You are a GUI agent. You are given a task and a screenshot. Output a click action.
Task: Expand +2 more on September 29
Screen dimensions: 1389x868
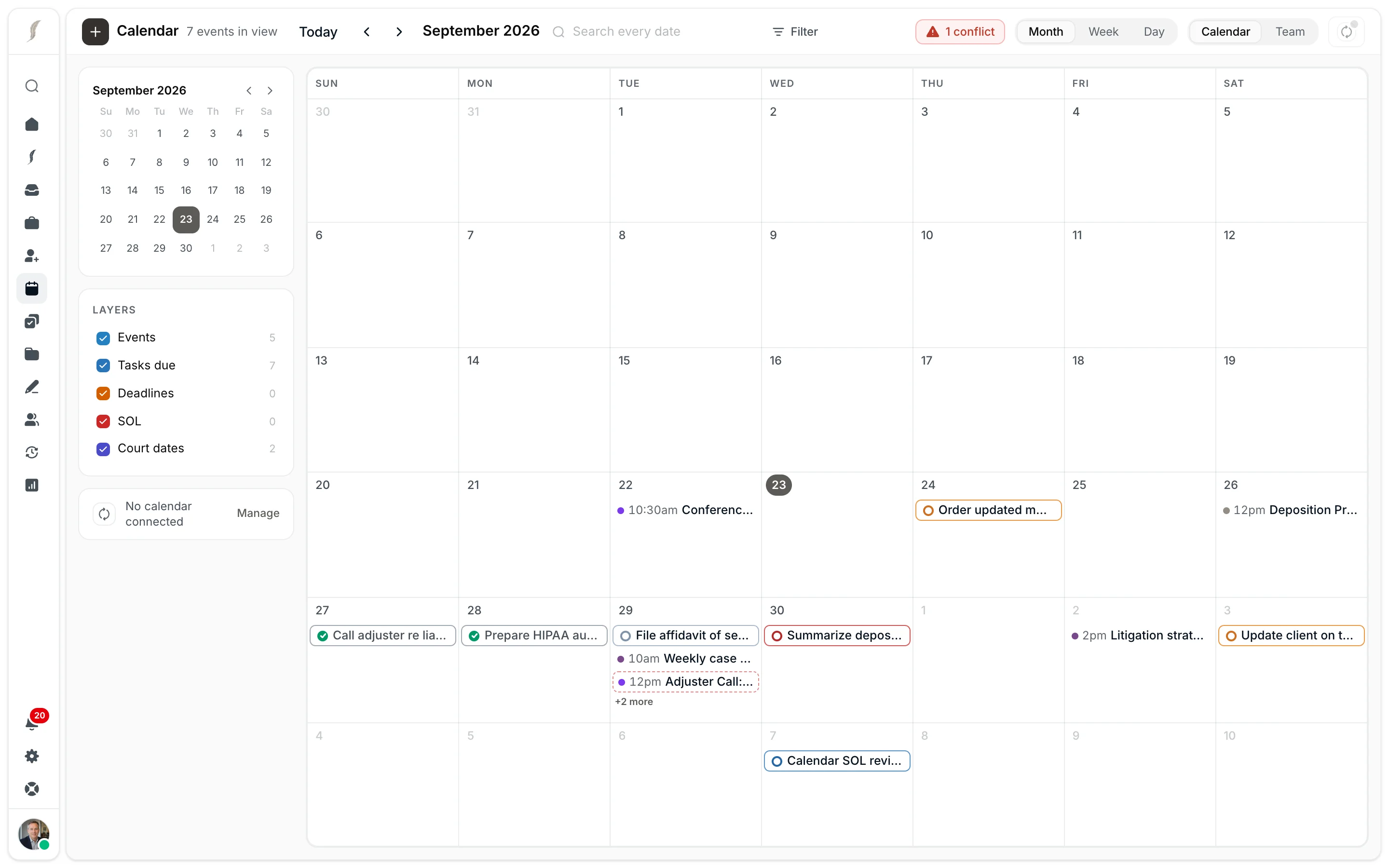point(634,702)
